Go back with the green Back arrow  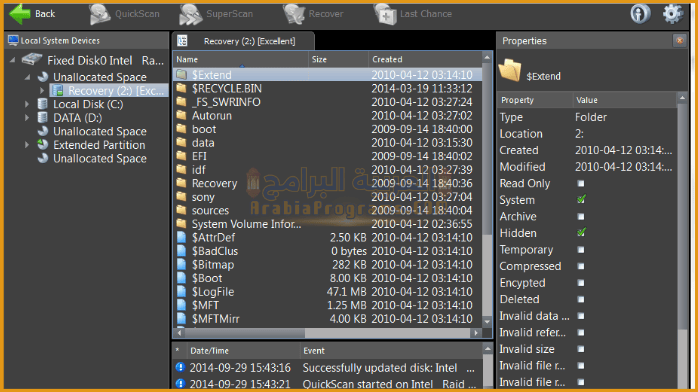tap(32, 14)
